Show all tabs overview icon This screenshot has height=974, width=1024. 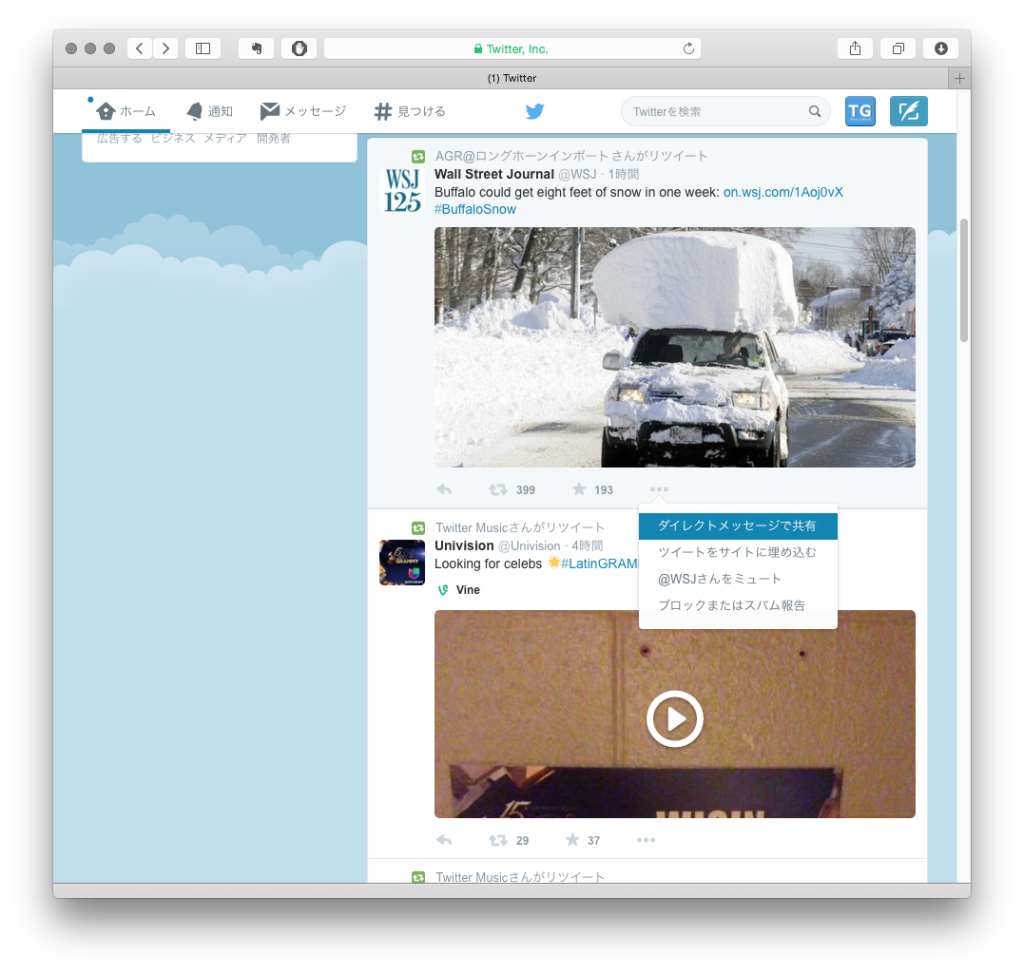(898, 48)
